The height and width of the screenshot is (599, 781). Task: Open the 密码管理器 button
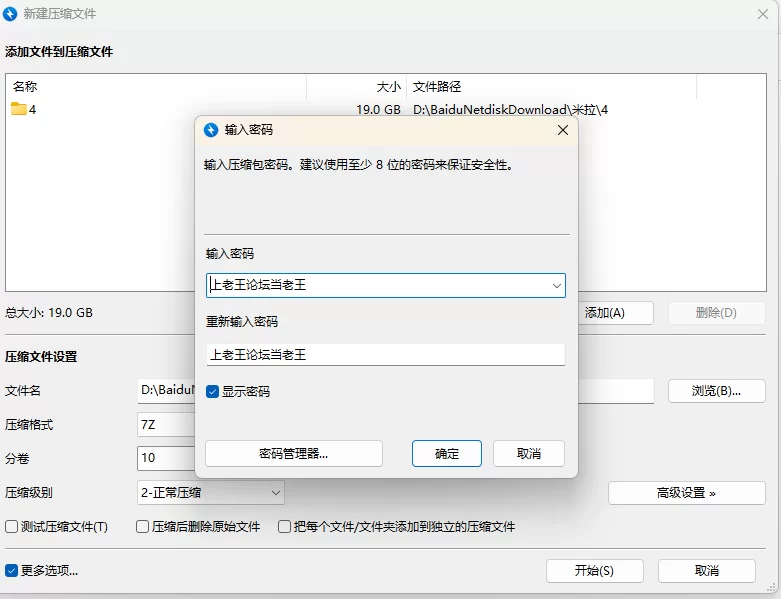pos(294,453)
